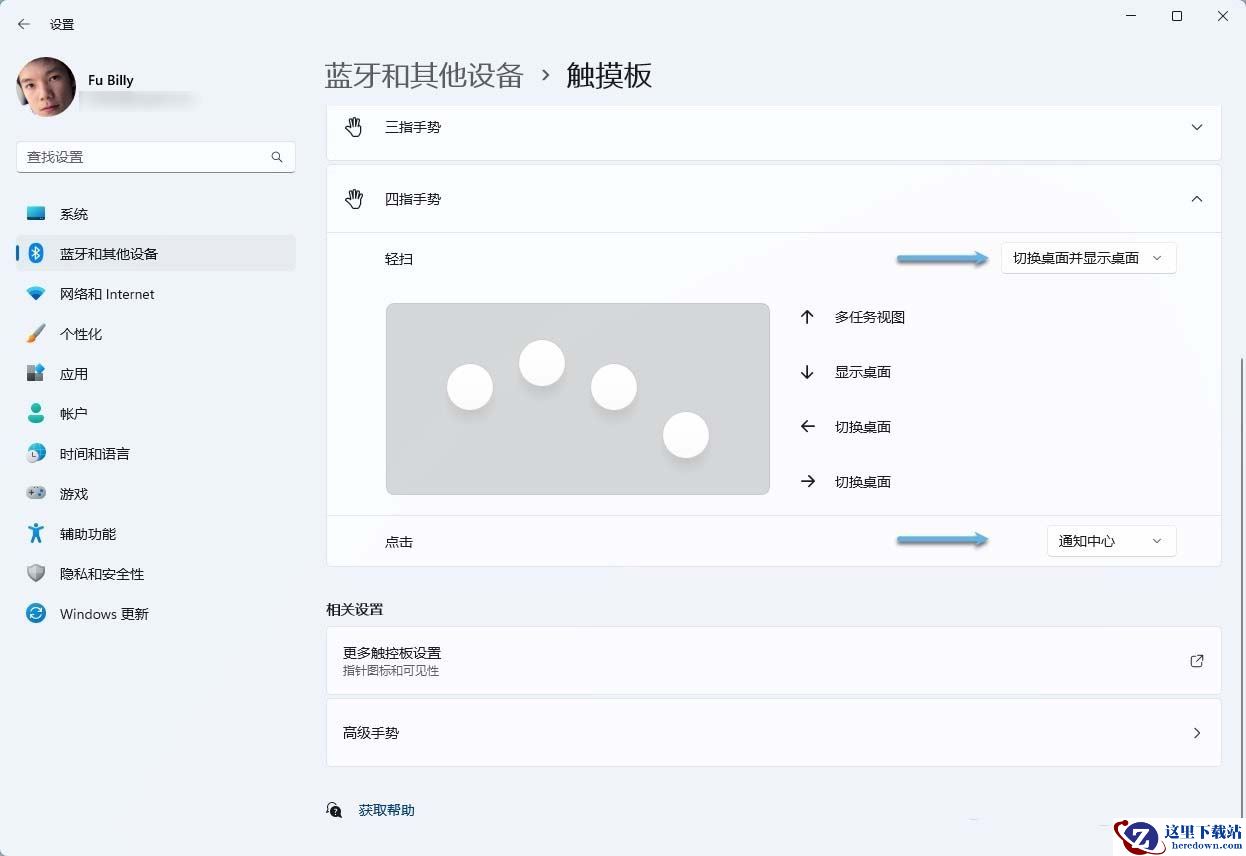The width and height of the screenshot is (1246, 856).
Task: Click the 应用 apps icon
Action: point(36,374)
